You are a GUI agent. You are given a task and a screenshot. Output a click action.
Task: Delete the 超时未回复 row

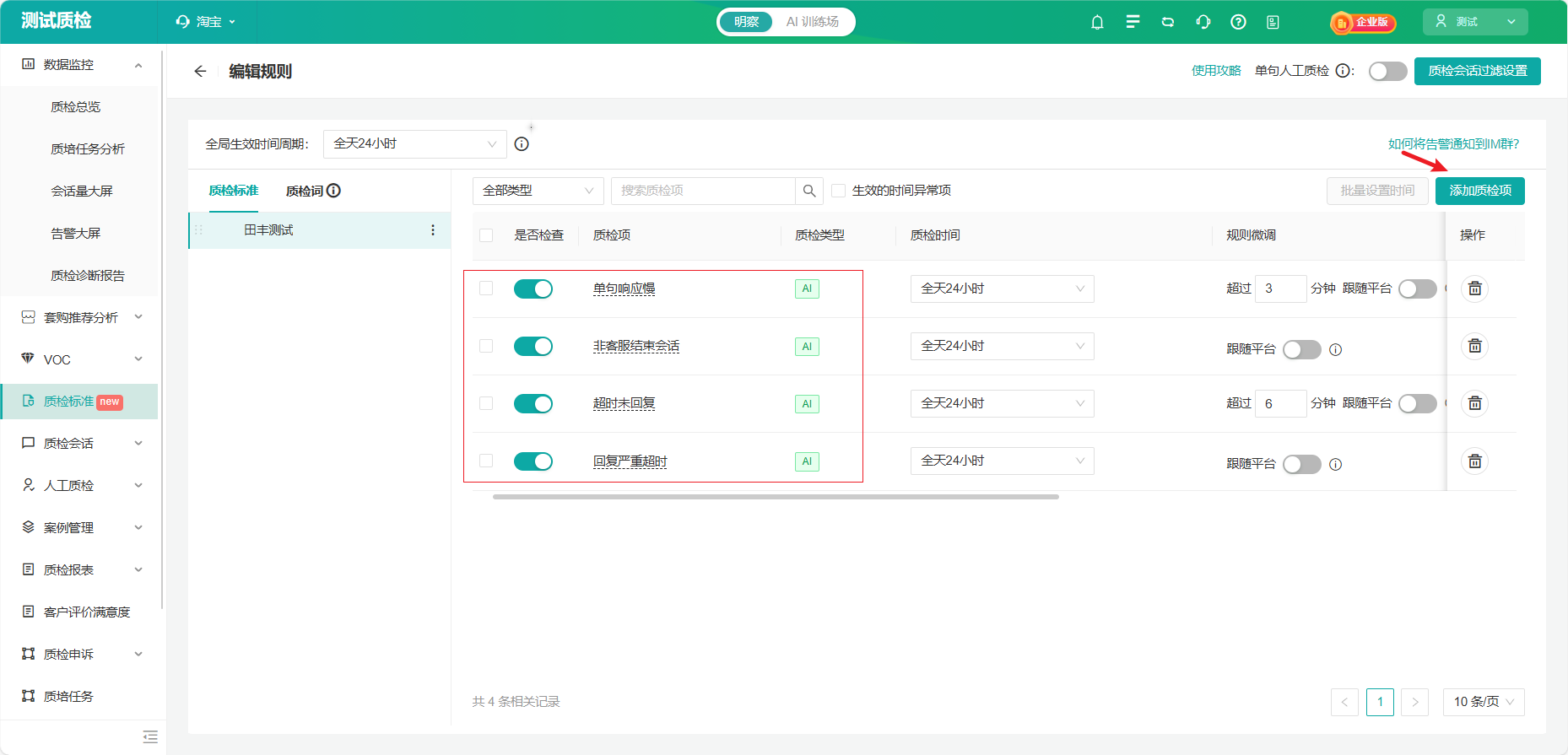(1474, 403)
